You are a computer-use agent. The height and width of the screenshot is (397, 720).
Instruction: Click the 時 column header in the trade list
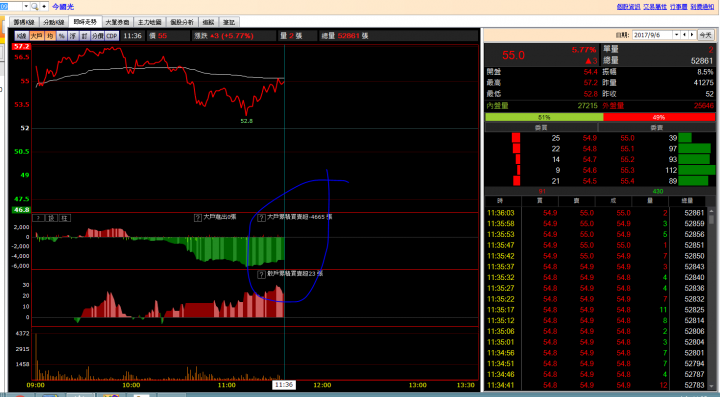pyautogui.click(x=503, y=201)
